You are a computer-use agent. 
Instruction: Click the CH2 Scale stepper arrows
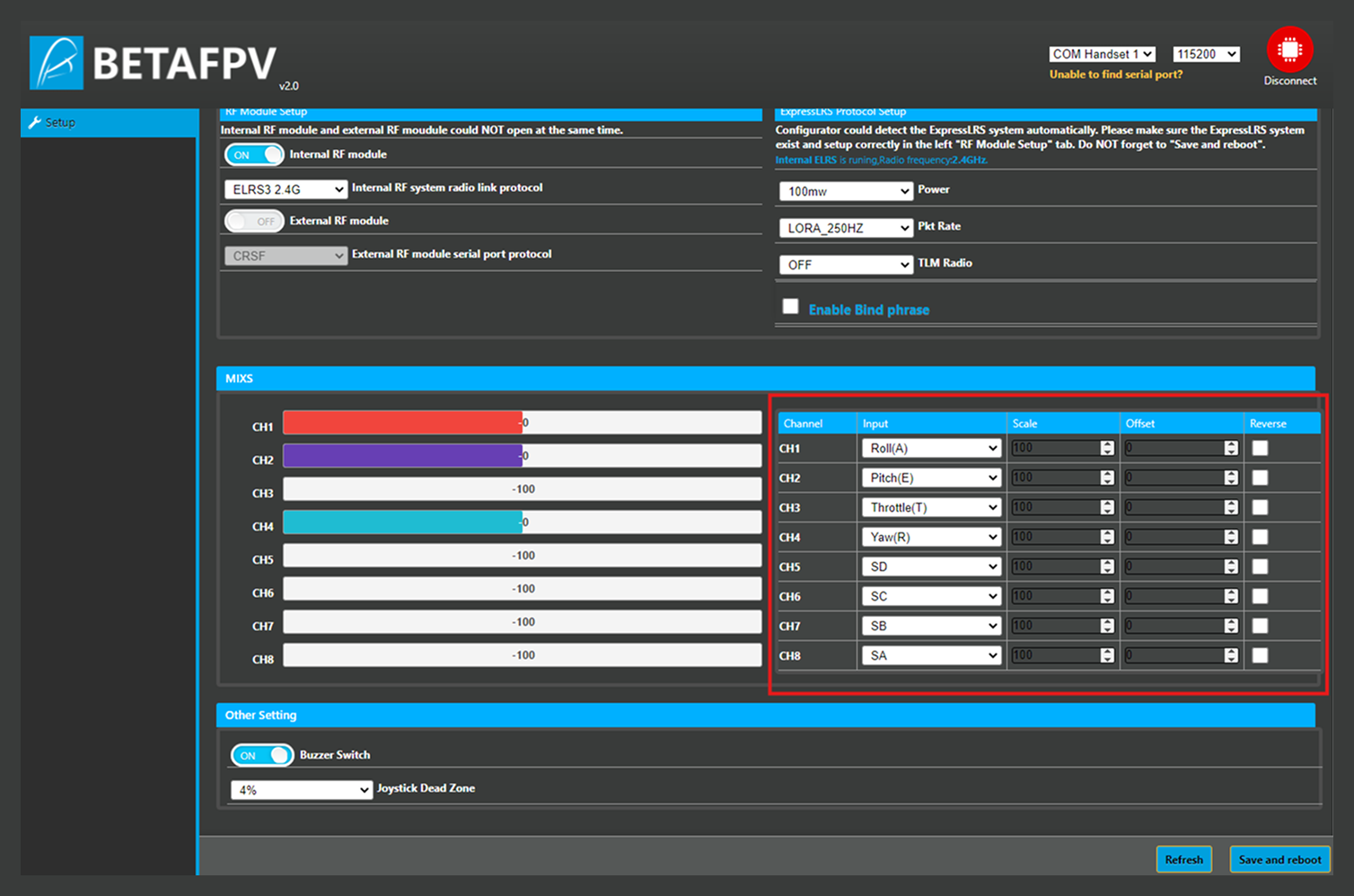coord(1107,478)
